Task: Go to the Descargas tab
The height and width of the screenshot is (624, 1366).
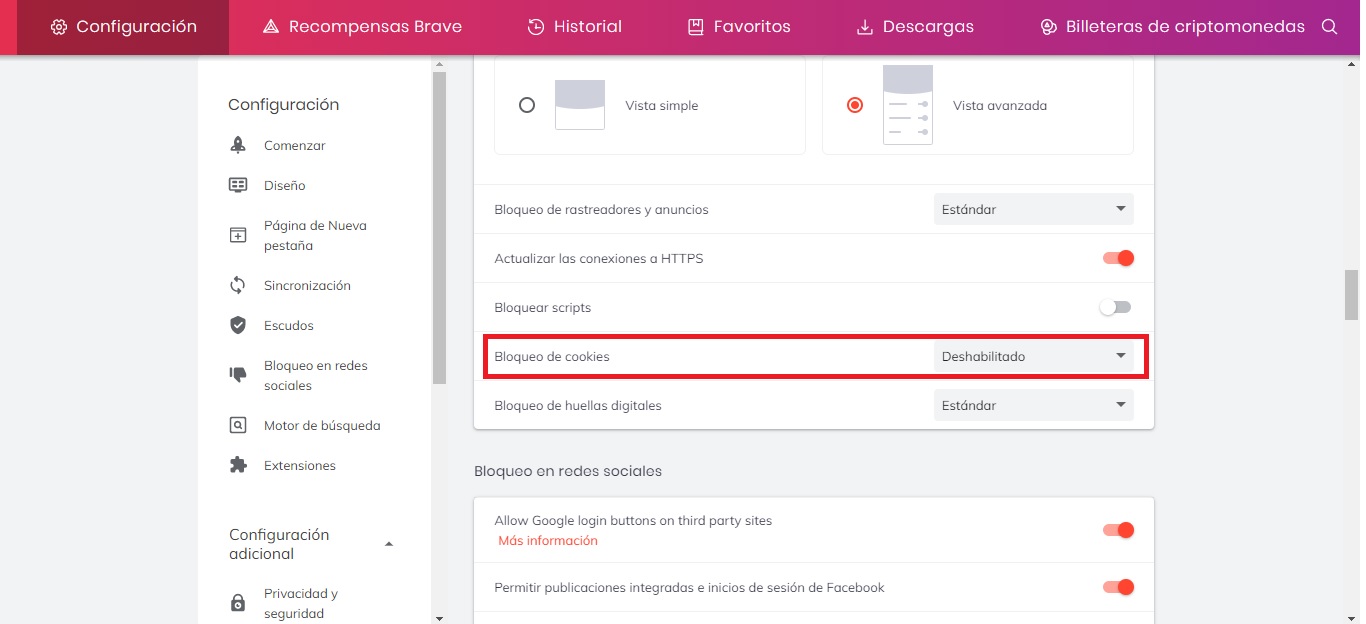Action: 915,27
